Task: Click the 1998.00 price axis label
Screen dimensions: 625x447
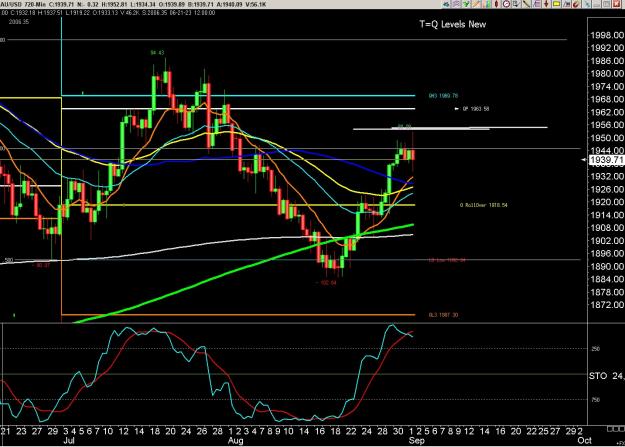Action: pos(607,35)
